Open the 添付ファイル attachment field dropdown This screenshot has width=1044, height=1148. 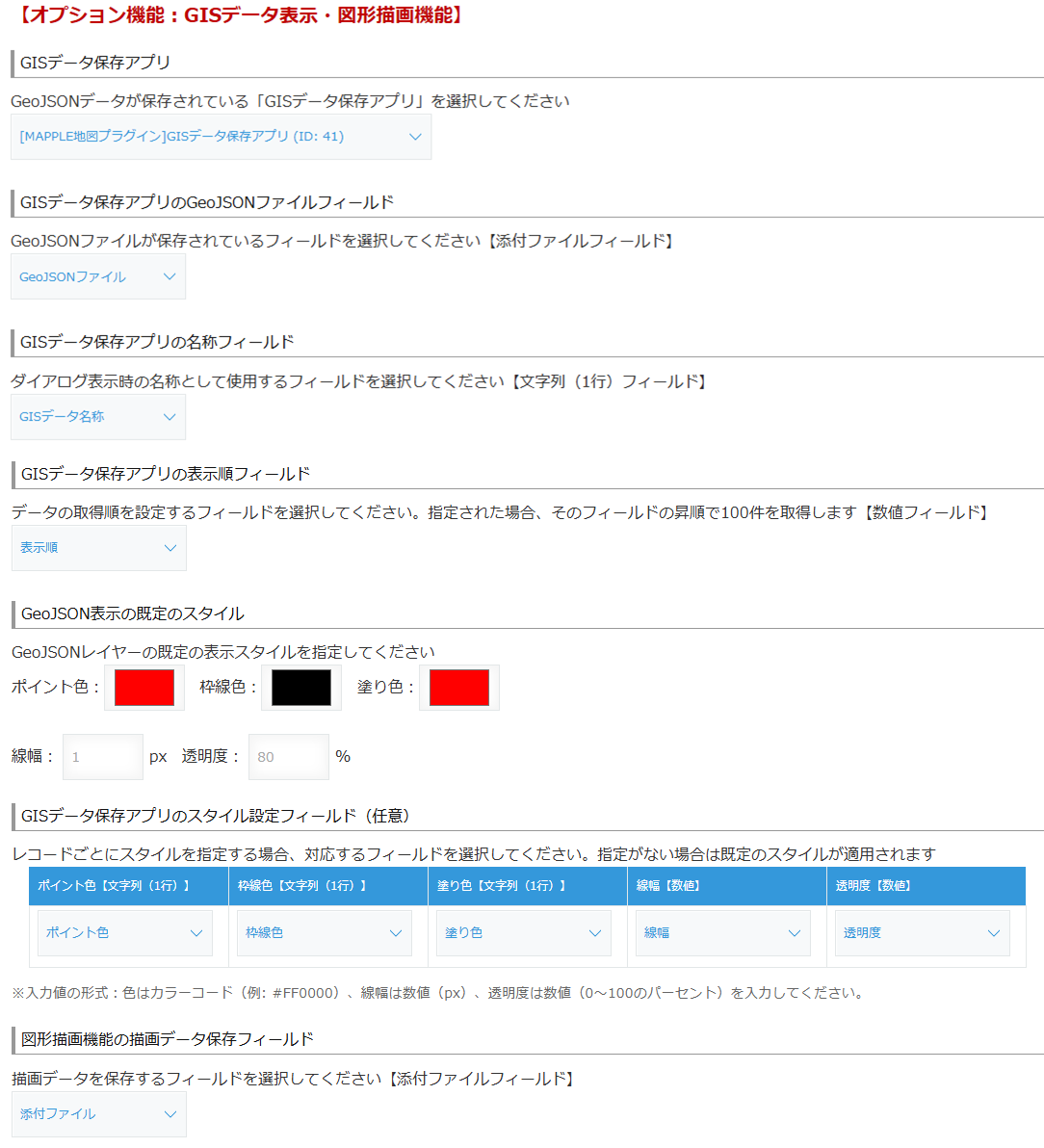(x=96, y=1114)
